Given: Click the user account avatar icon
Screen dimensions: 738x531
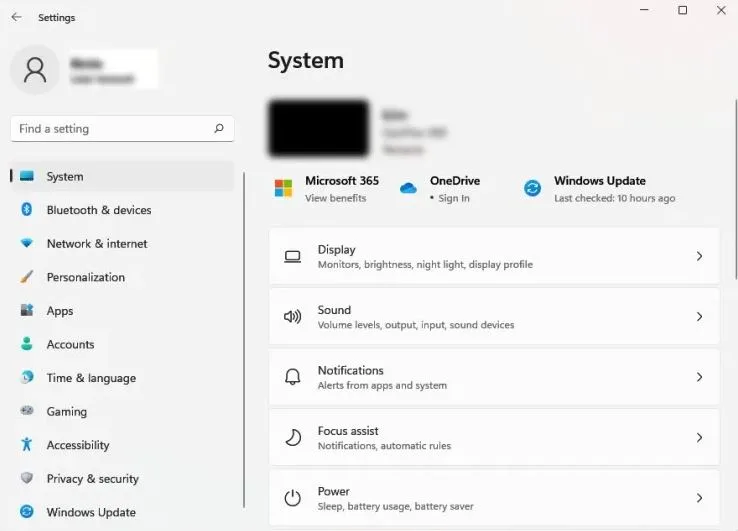Looking at the screenshot, I should click(35, 70).
